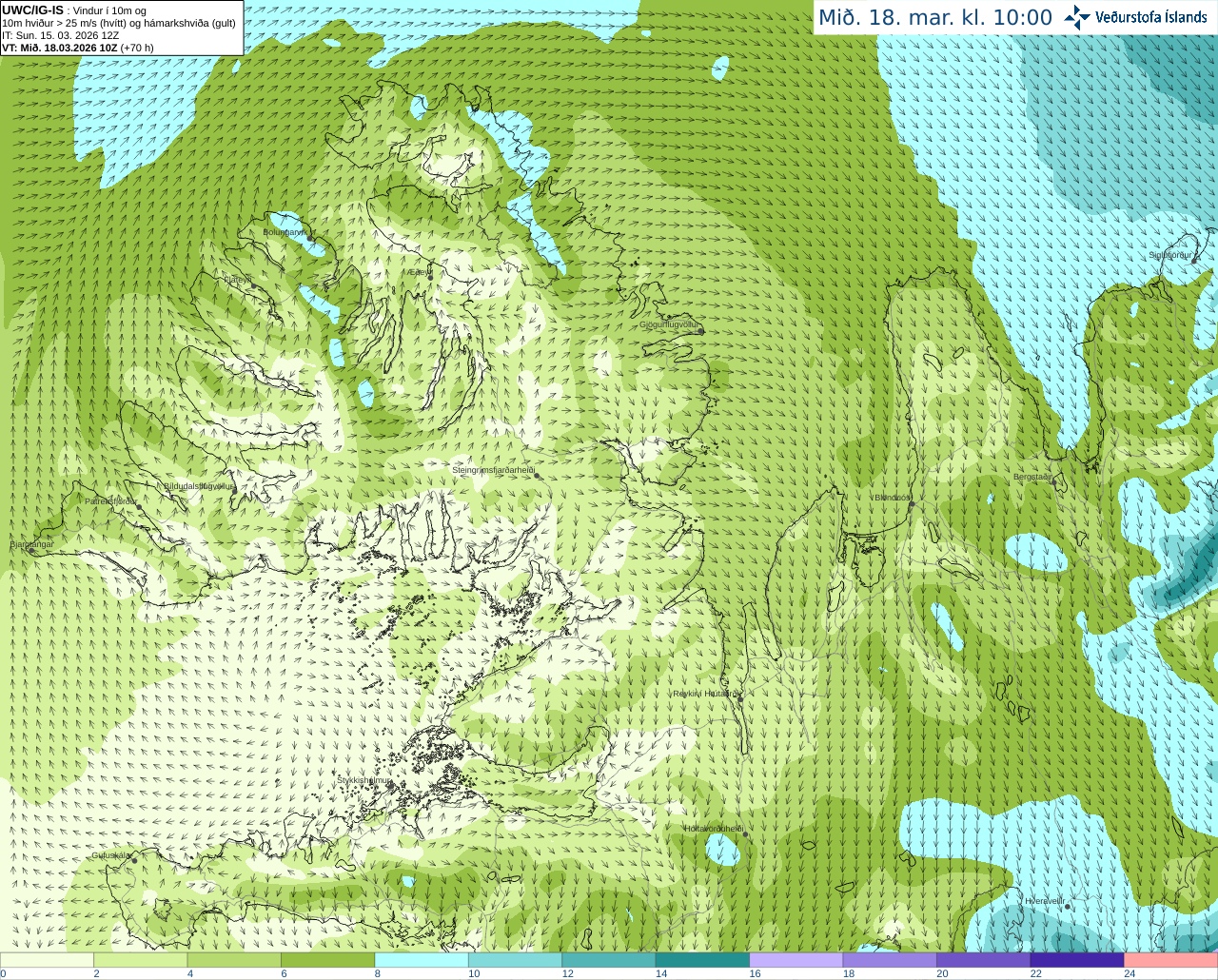Click the 'Veðurstofa Íslands' logo text
1218x980 pixels.
[x=1150, y=17]
